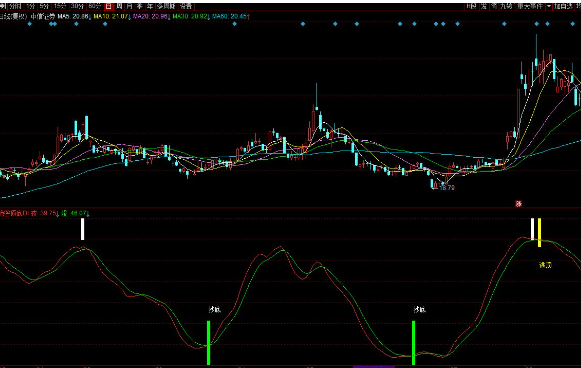This screenshot has width=581, height=368.
Task: Click the yellow sell signal bar
Action: pos(540,232)
